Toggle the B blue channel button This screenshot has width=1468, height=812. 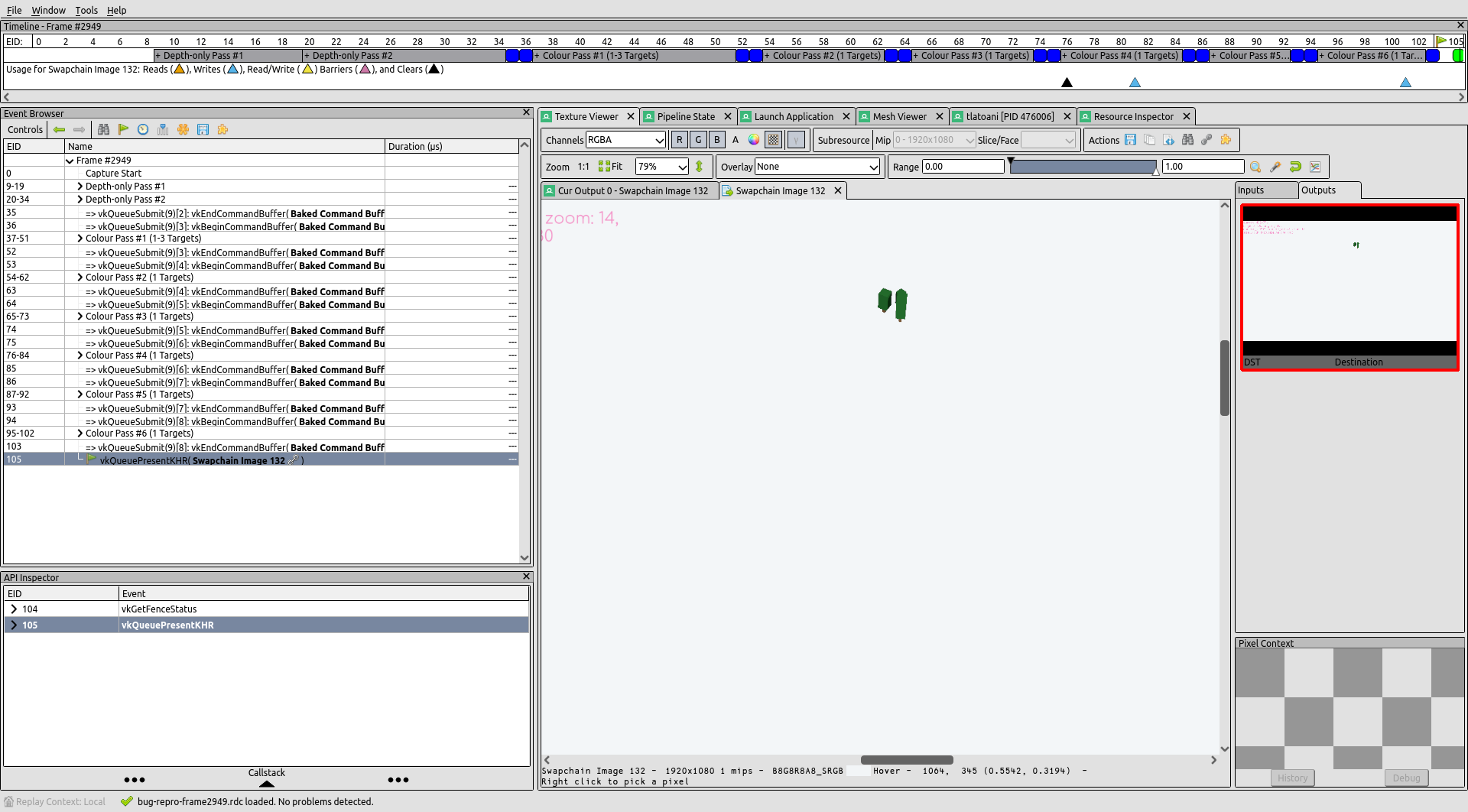tap(717, 140)
